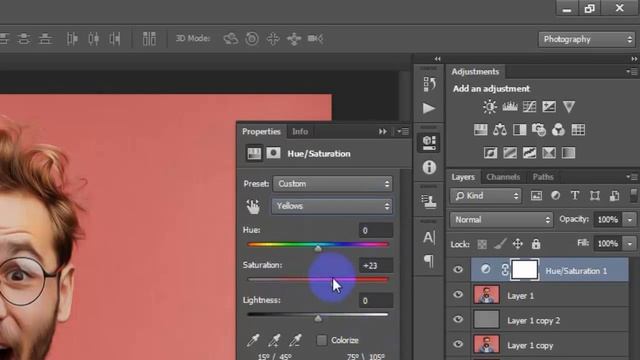Add a Posterize adjustment
Viewport: 640px width, 360px height.
[x=510, y=153]
